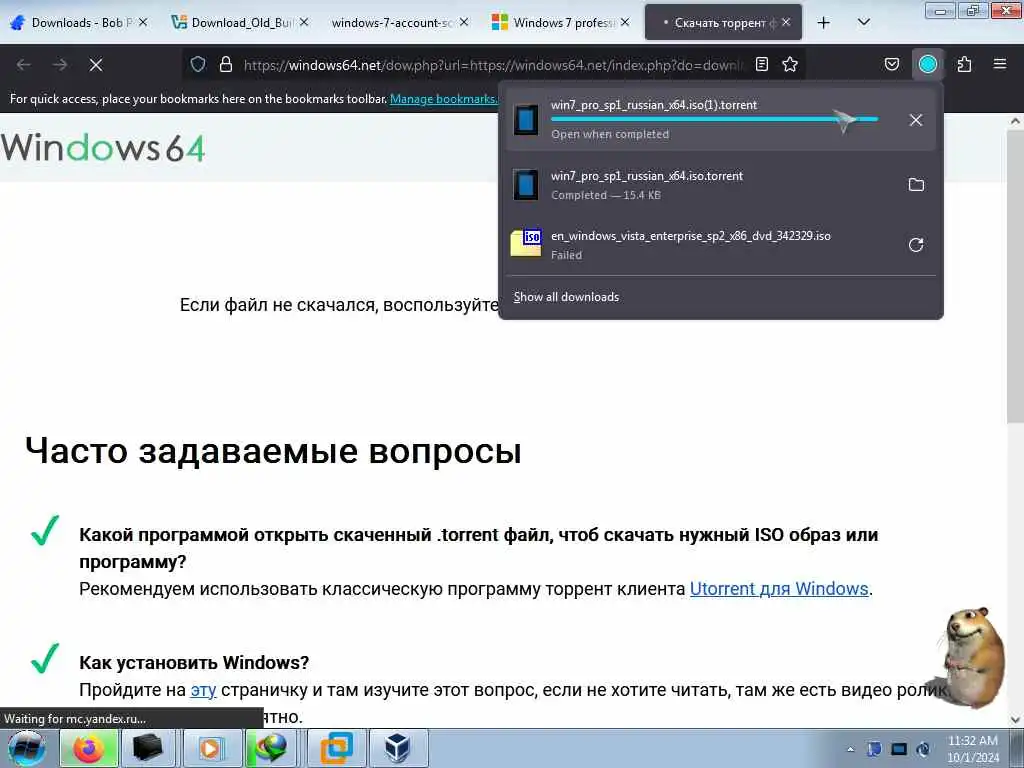Close the Download_Old_Bui tab
The image size is (1024, 768).
pos(304,22)
